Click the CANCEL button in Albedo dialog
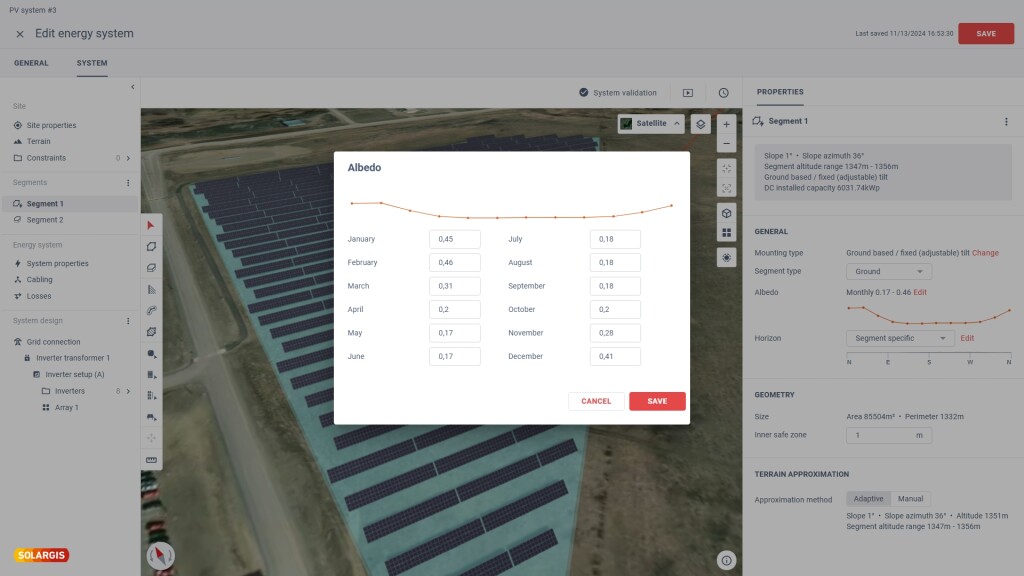Viewport: 1024px width, 576px height. point(596,401)
